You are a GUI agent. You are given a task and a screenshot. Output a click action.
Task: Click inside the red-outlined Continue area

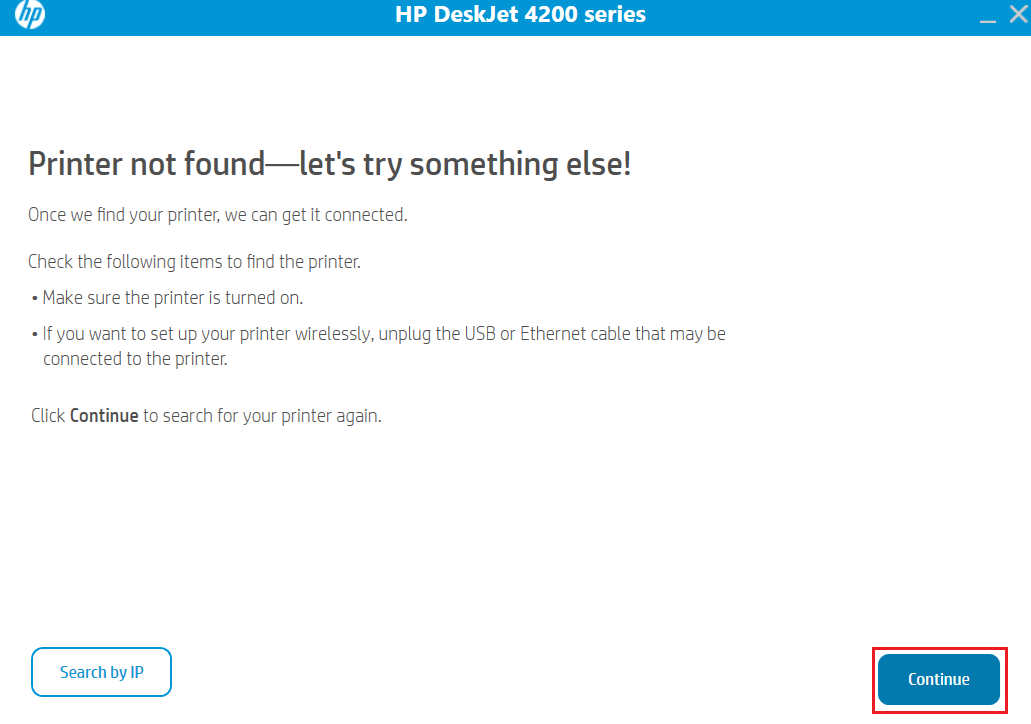click(x=938, y=679)
